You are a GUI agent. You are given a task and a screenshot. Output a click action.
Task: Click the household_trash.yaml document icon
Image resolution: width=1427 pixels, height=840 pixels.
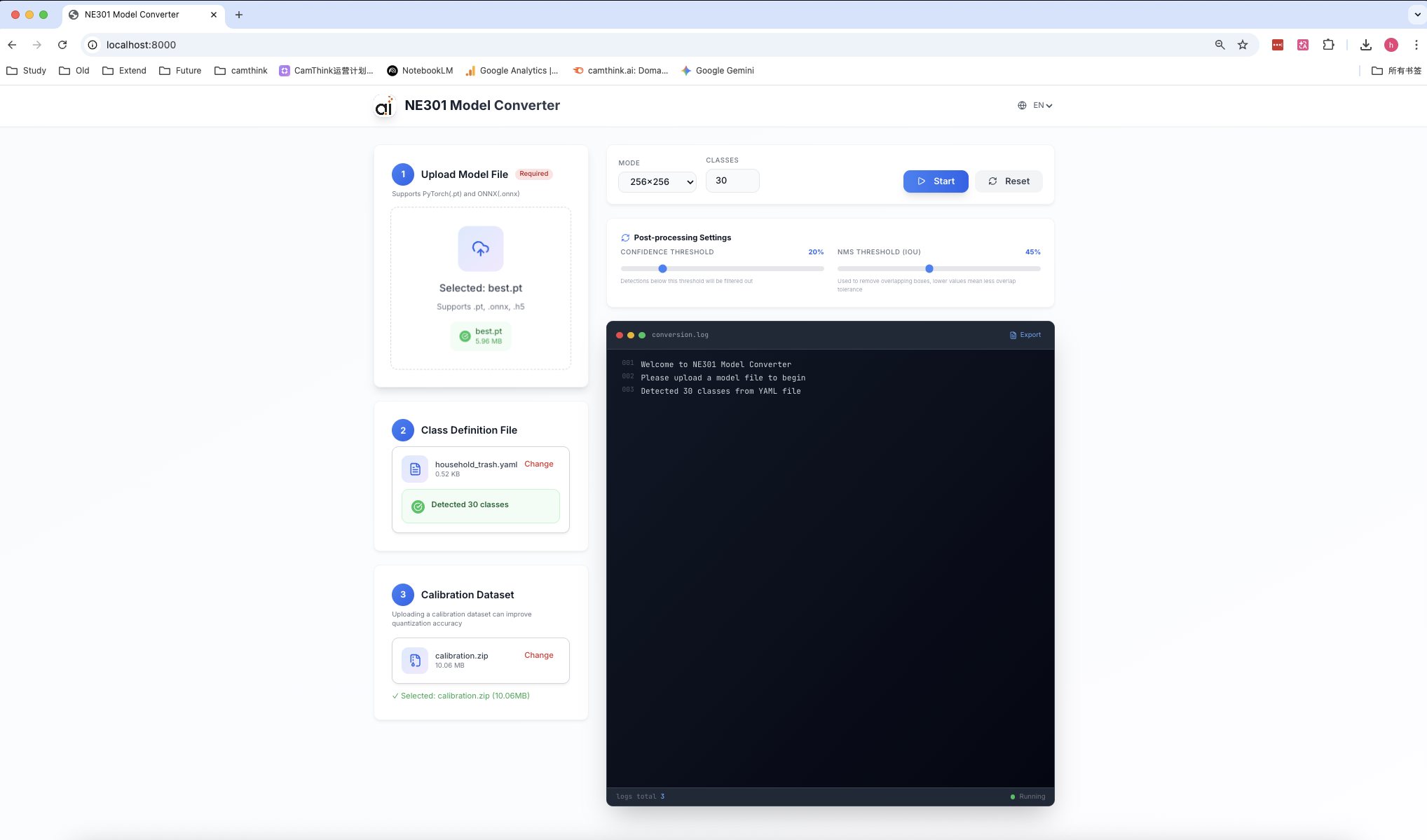click(415, 469)
